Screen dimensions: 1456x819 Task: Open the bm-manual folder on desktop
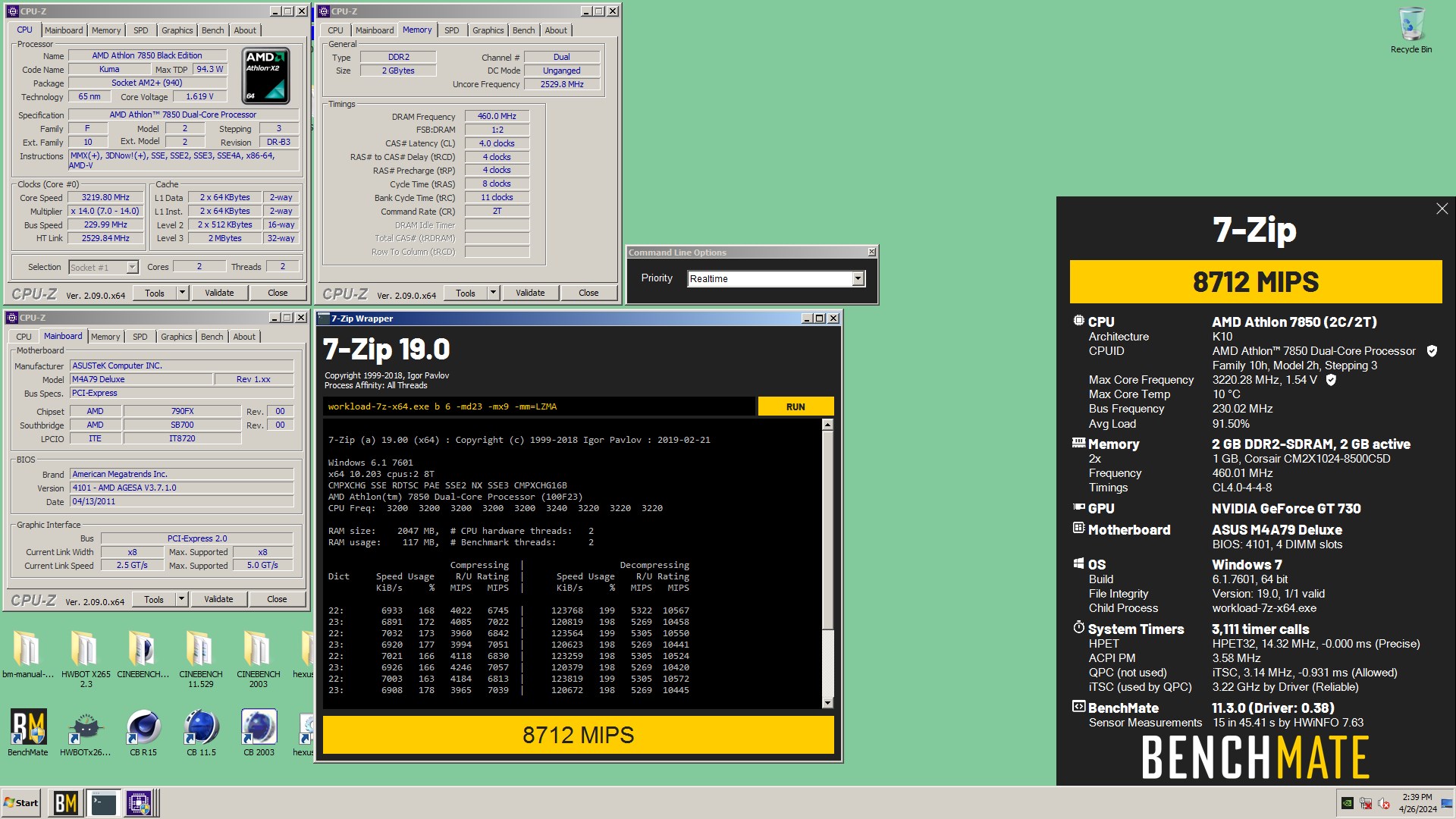[27, 654]
